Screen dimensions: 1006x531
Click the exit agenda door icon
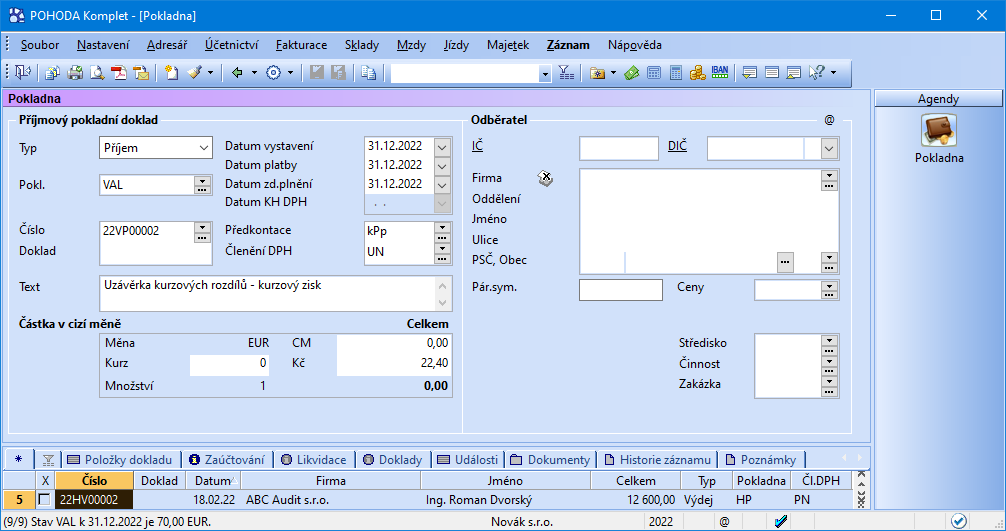click(x=22, y=73)
